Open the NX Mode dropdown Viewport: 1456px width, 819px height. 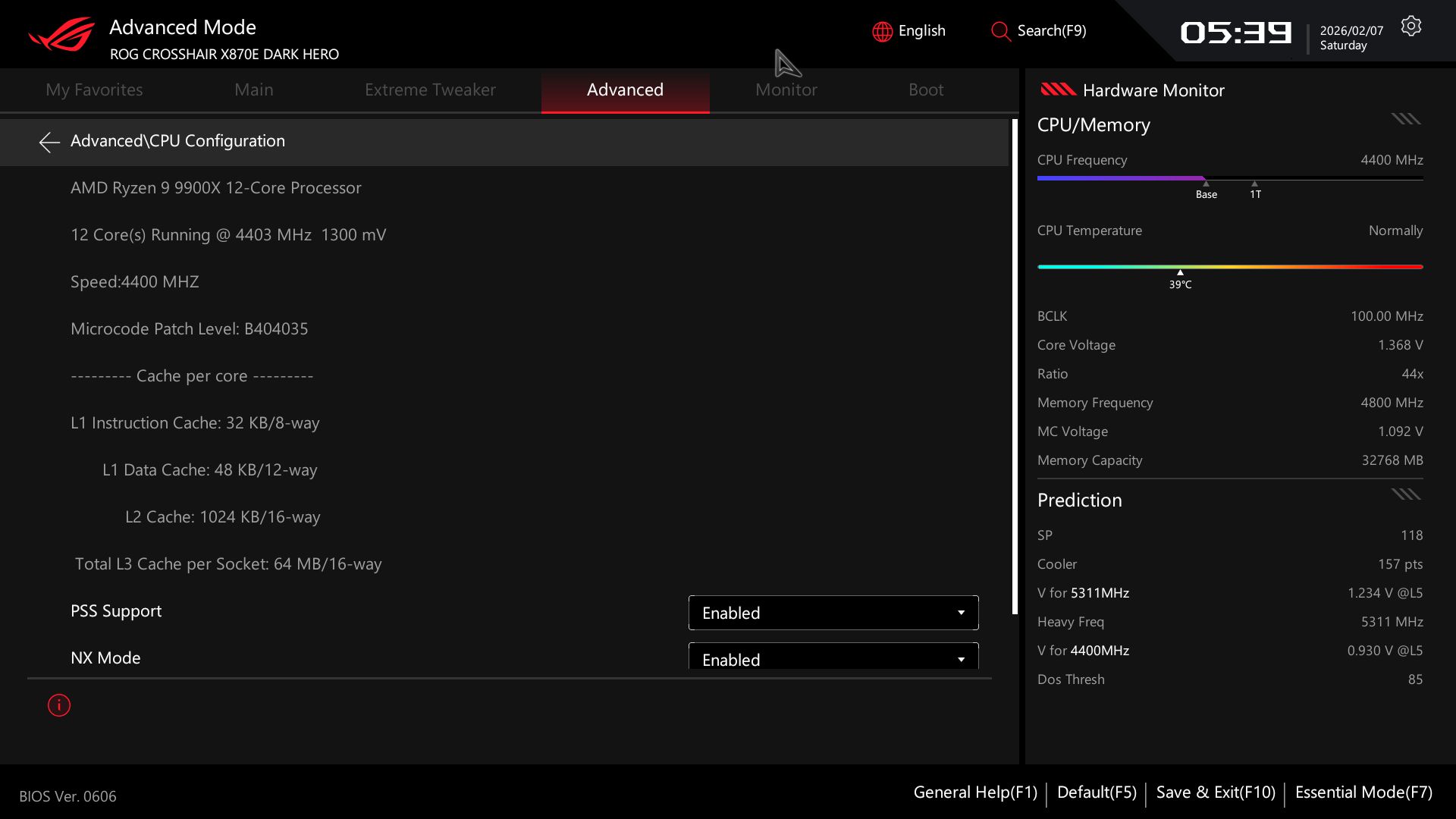(x=833, y=657)
